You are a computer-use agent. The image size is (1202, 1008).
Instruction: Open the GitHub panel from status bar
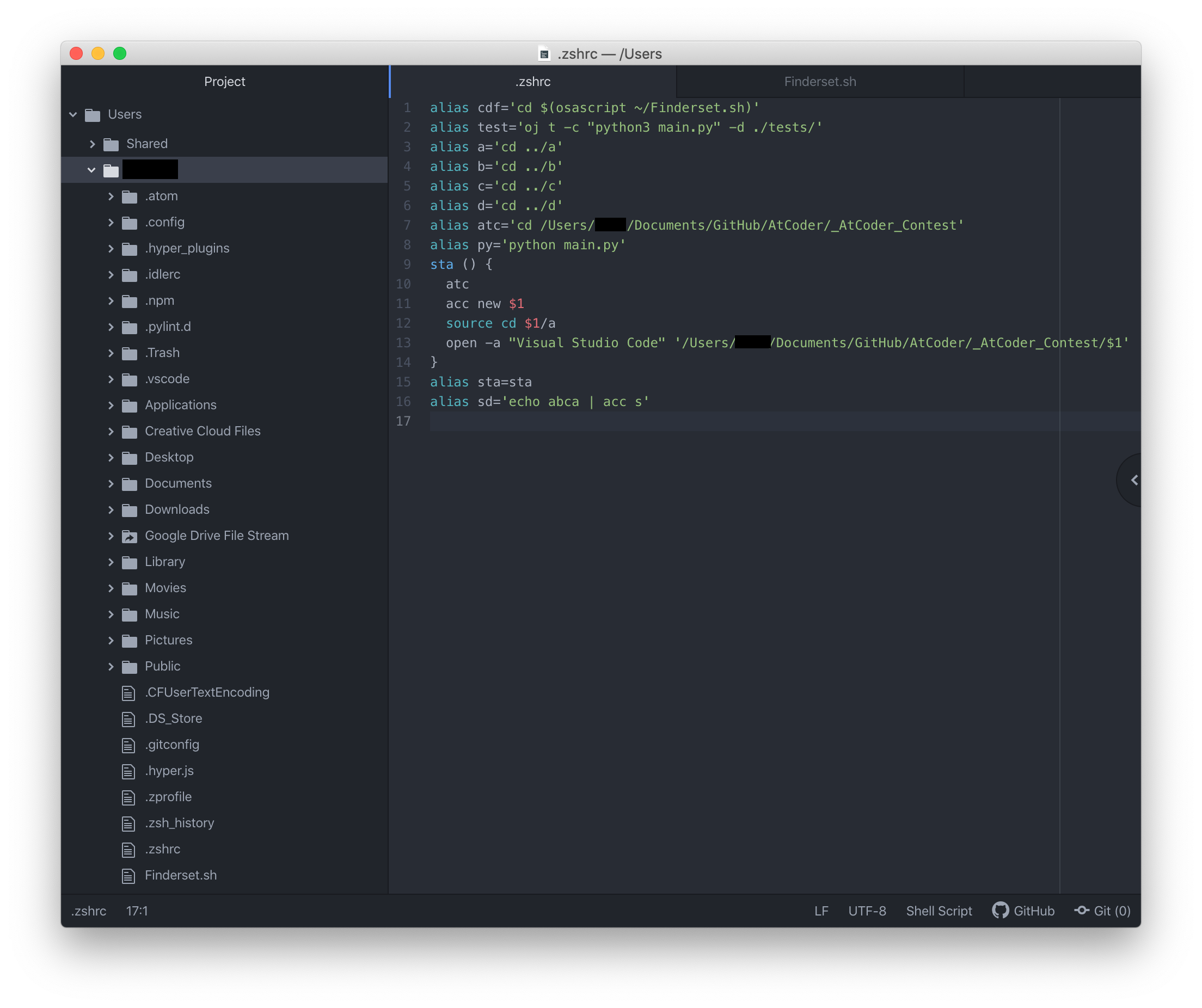(1023, 911)
